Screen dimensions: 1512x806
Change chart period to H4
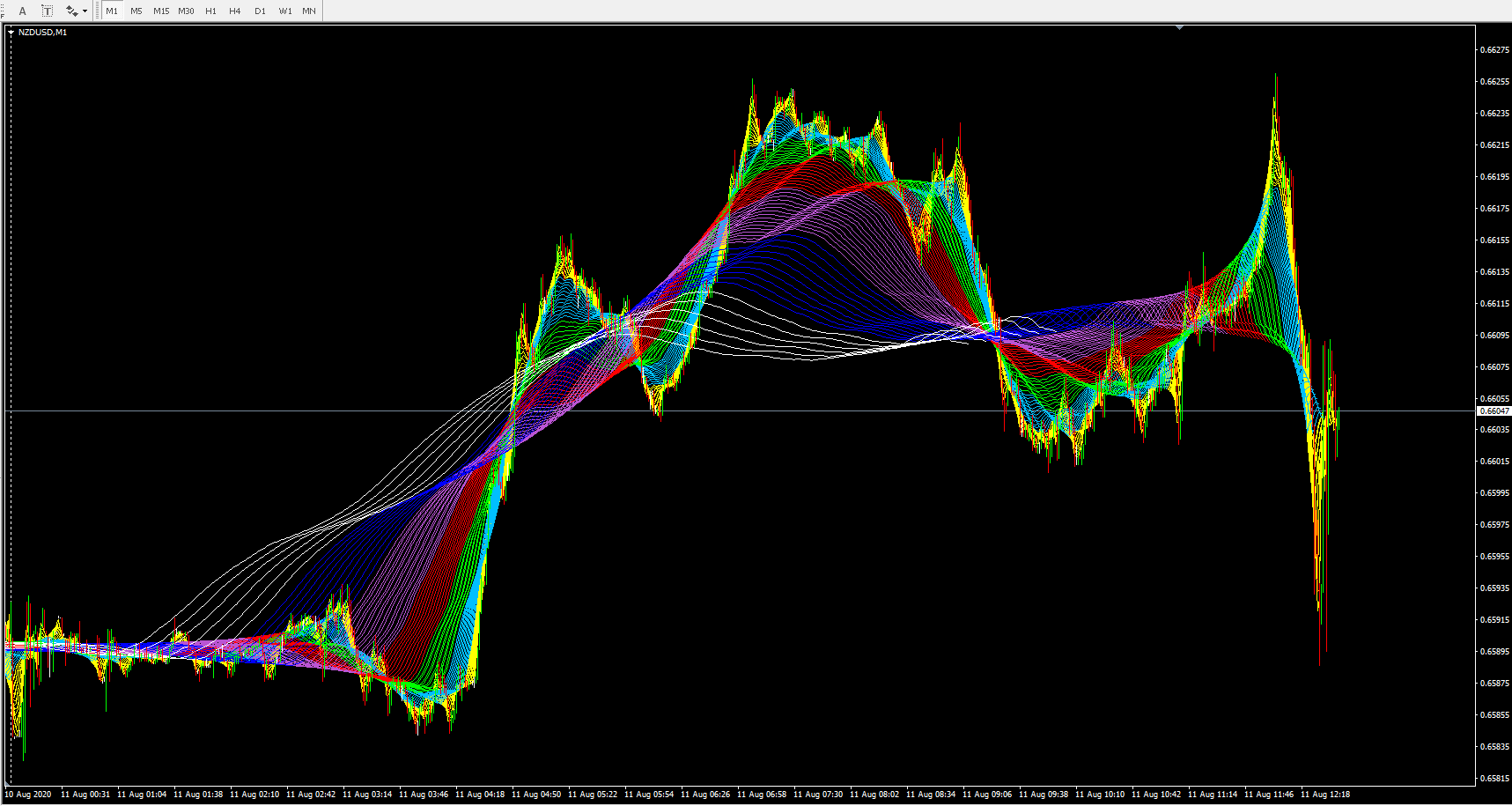click(x=235, y=11)
